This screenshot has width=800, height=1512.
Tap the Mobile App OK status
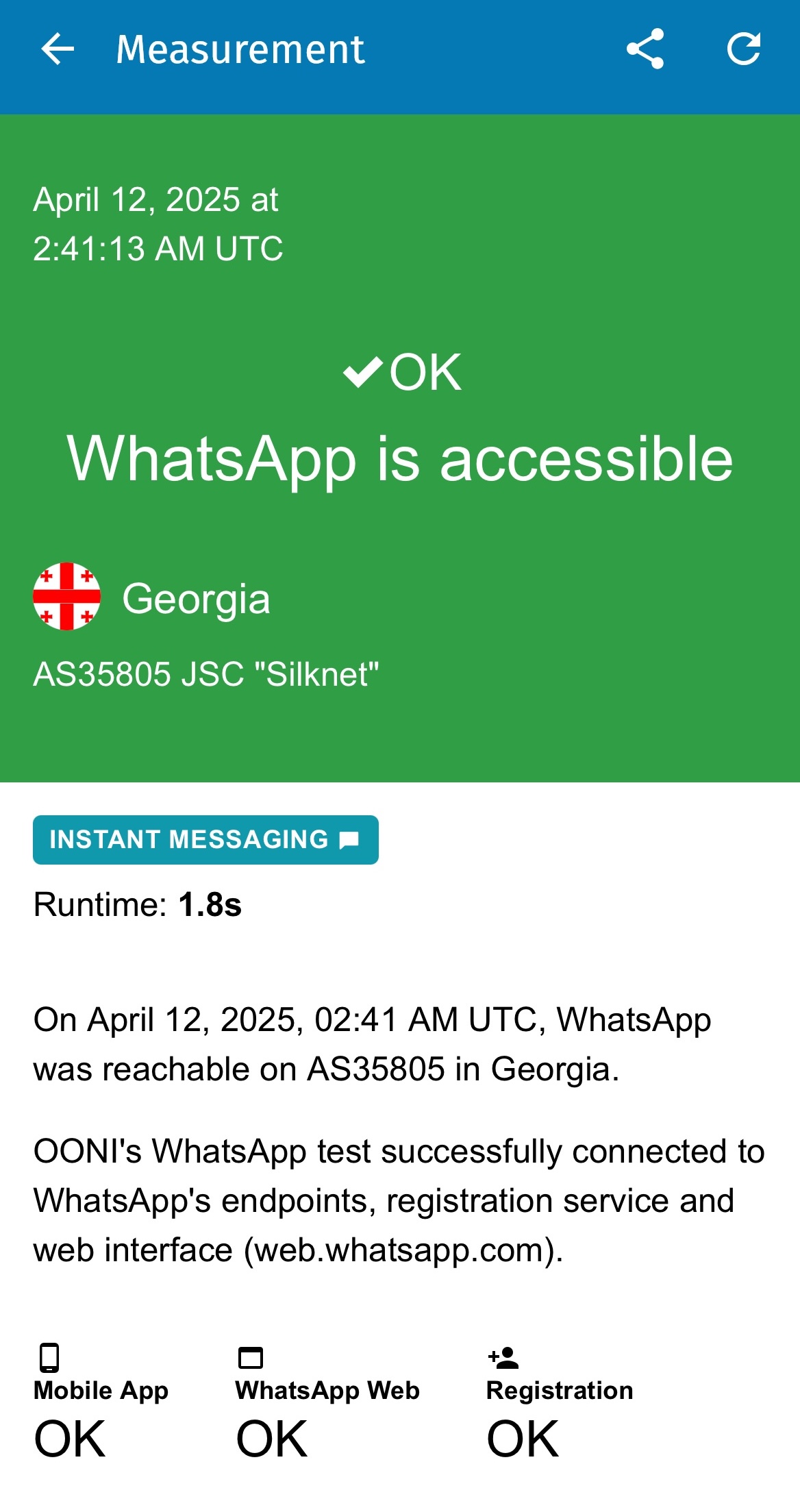70,1439
